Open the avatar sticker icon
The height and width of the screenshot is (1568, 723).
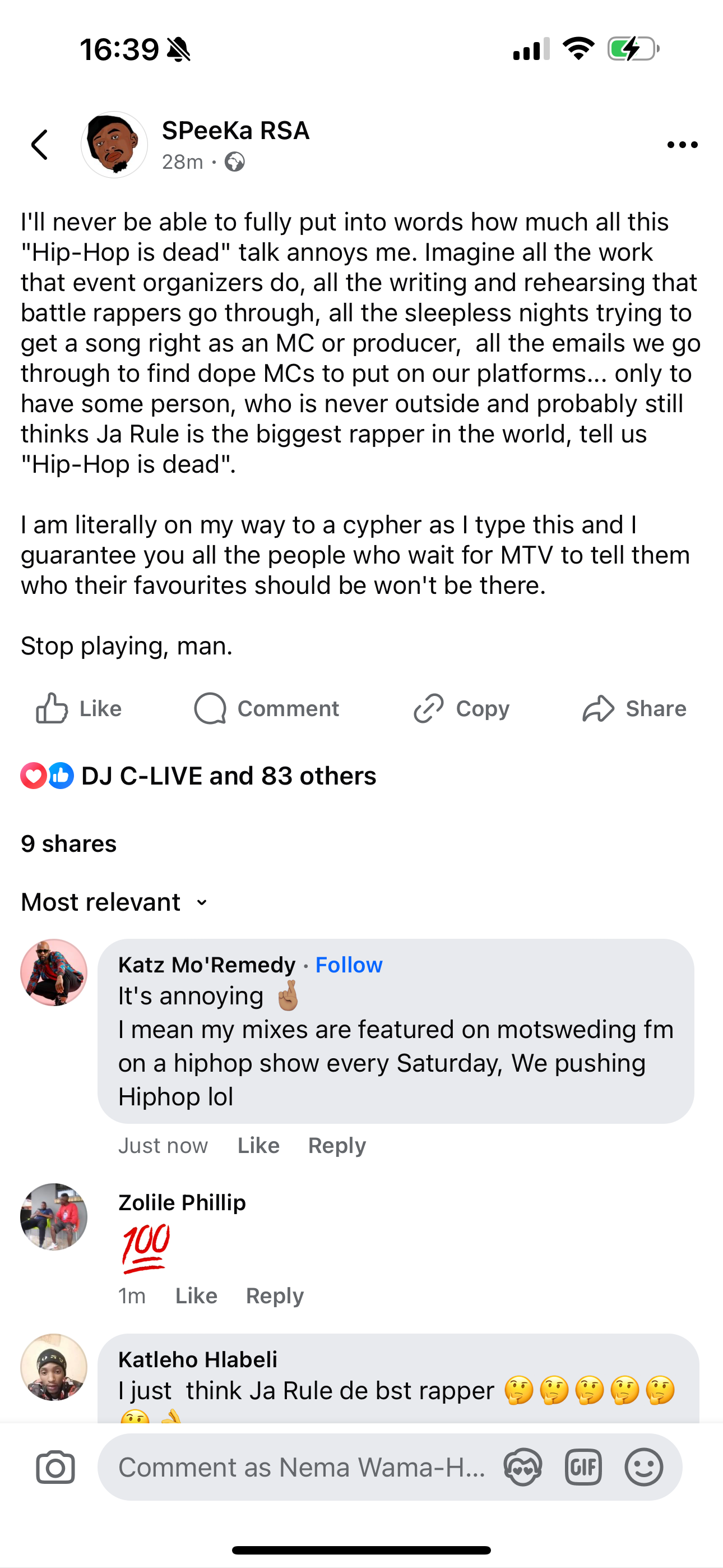tap(523, 1468)
